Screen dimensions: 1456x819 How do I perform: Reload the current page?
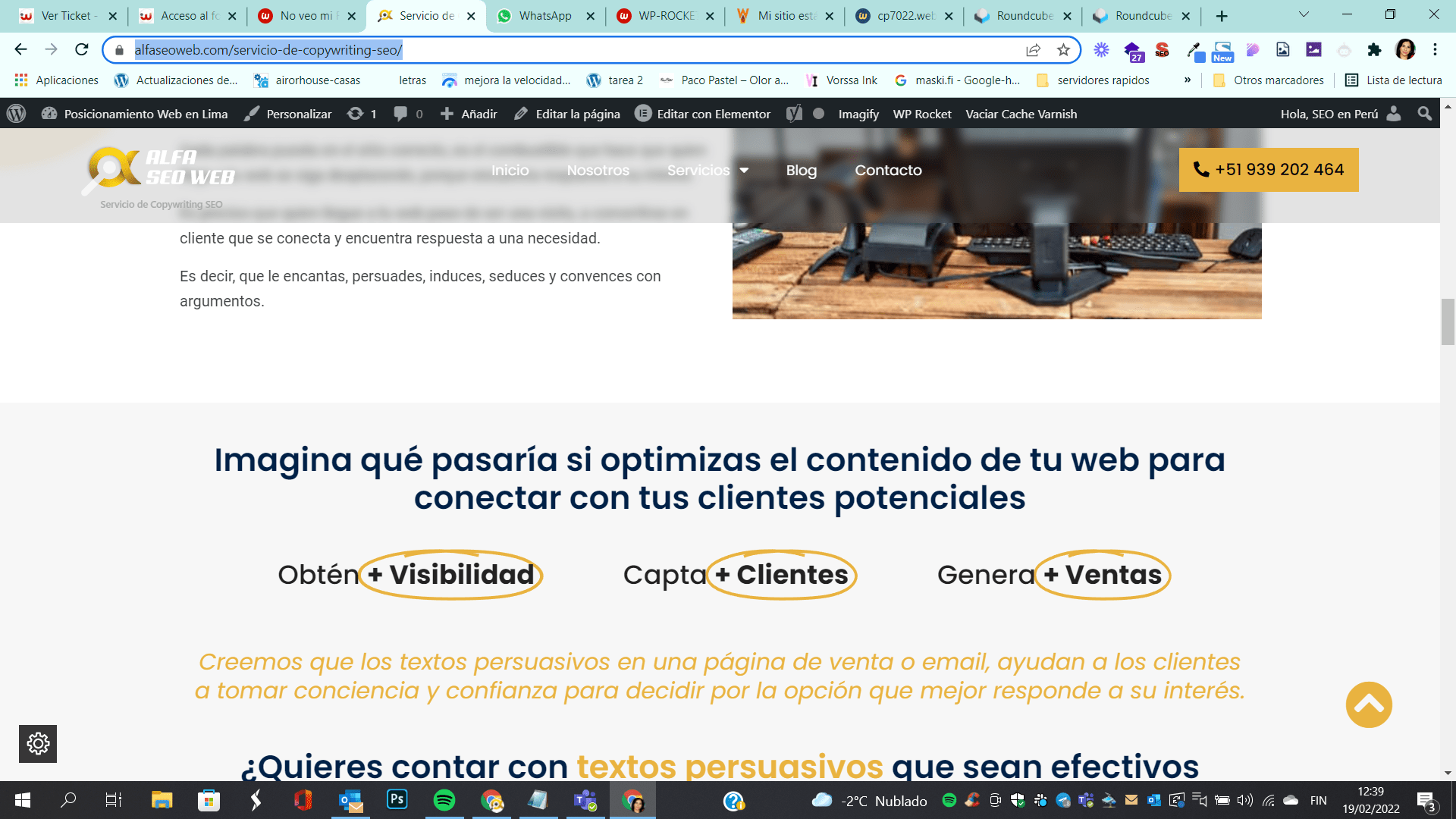click(x=82, y=50)
